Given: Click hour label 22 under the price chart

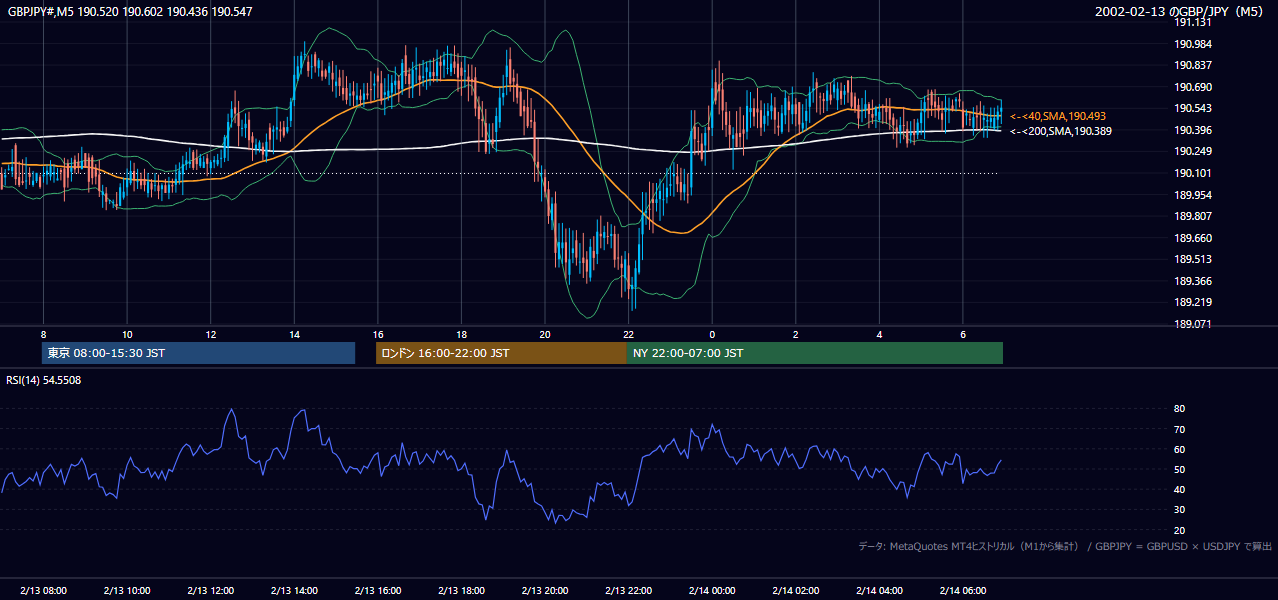Looking at the screenshot, I should [x=628, y=334].
